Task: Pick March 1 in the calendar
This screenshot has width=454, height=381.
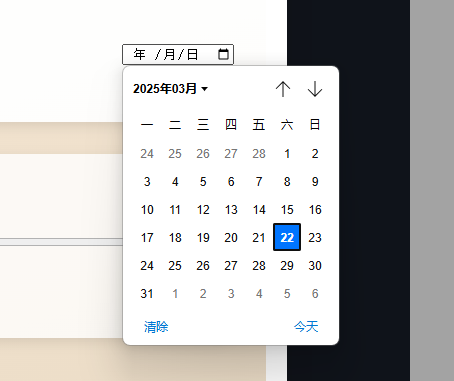Action: click(x=287, y=154)
